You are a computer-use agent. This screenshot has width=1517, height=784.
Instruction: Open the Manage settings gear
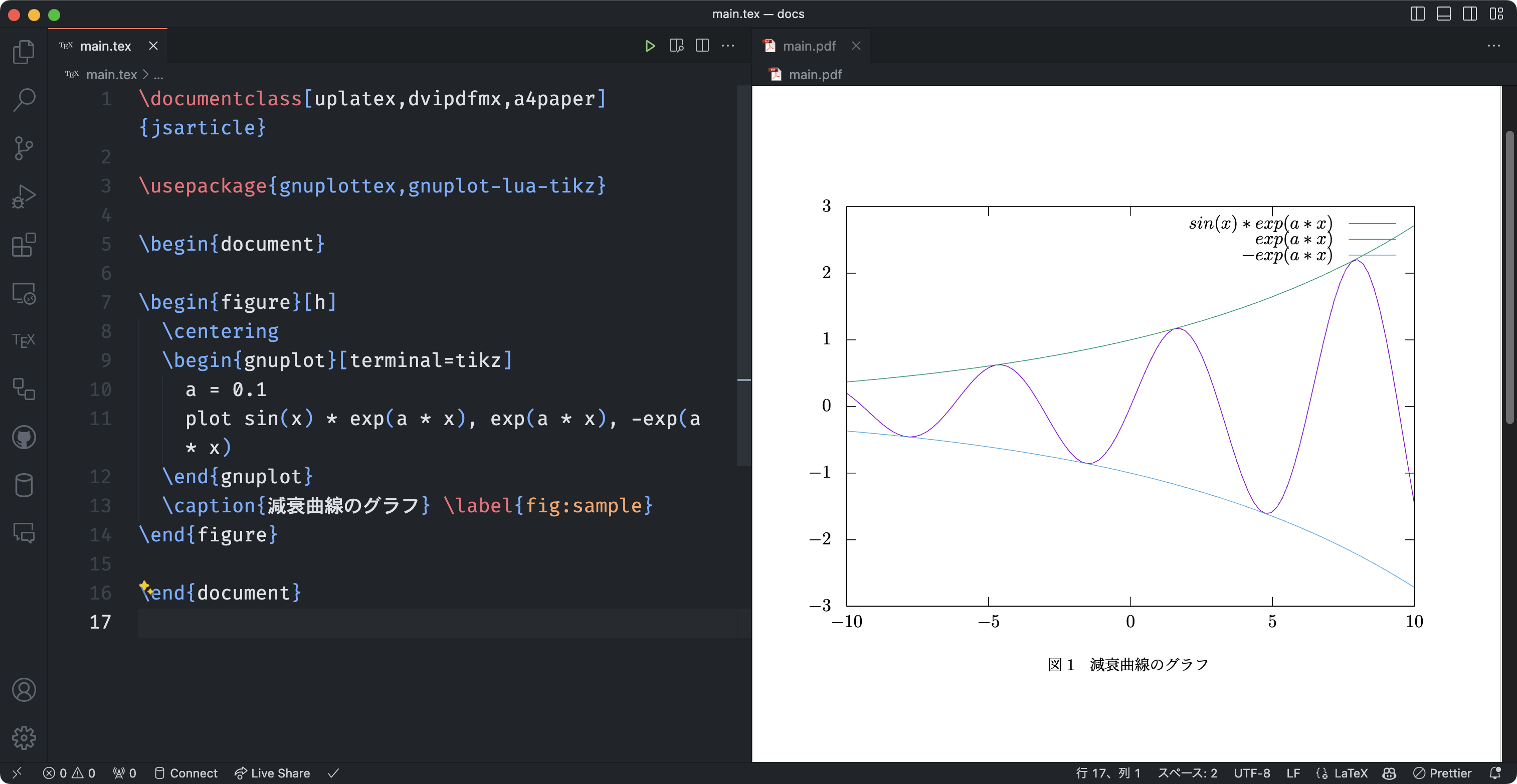point(24,737)
